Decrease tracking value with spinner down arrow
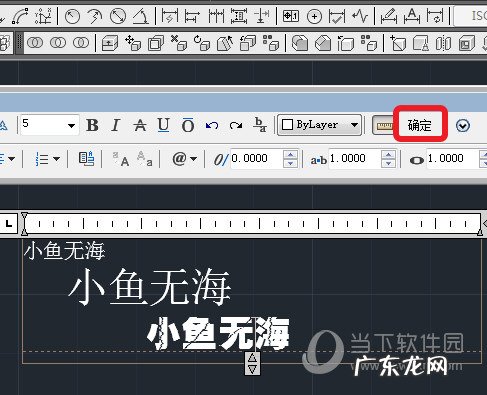This screenshot has height=395, width=487. coord(388,163)
